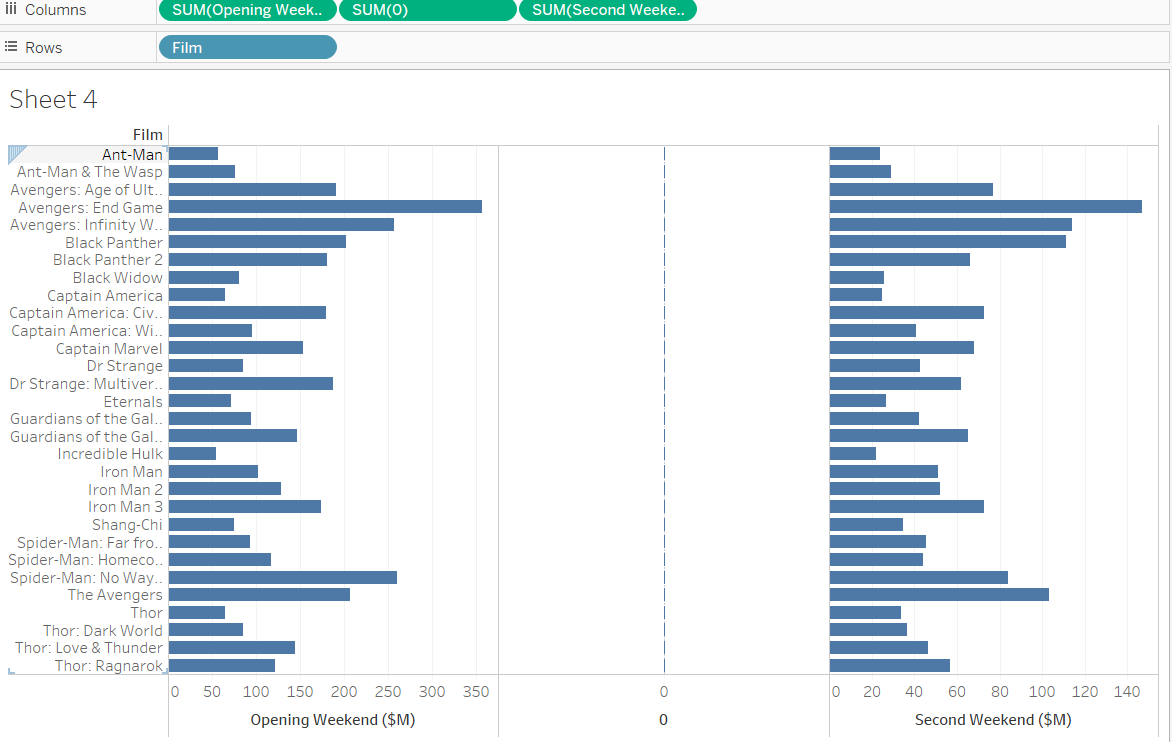Select the Iron Man 3 label
Screen dimensions: 1172x742
pyautogui.click(x=126, y=507)
